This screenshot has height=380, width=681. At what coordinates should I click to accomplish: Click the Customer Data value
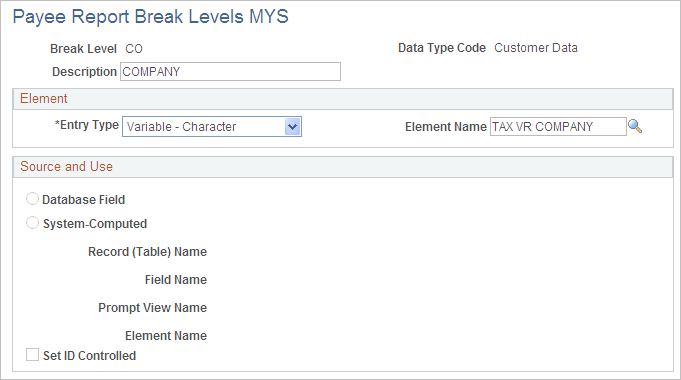536,48
